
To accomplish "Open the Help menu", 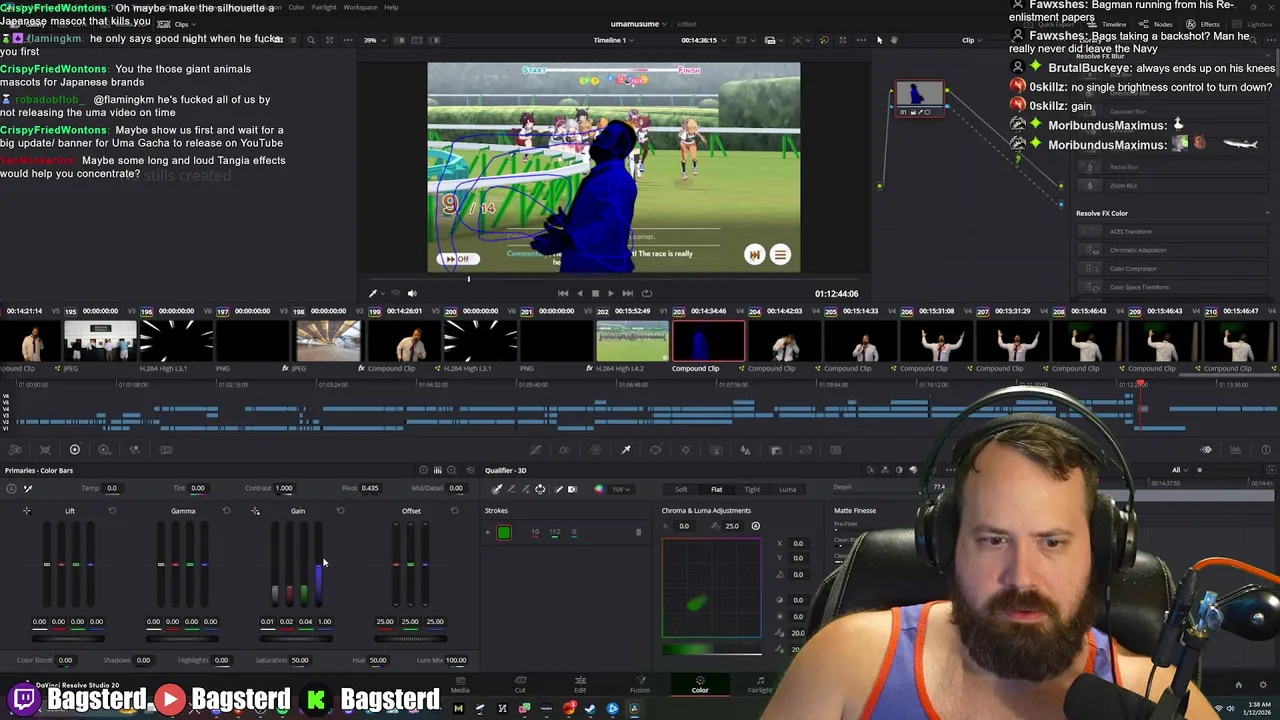I will click(391, 7).
